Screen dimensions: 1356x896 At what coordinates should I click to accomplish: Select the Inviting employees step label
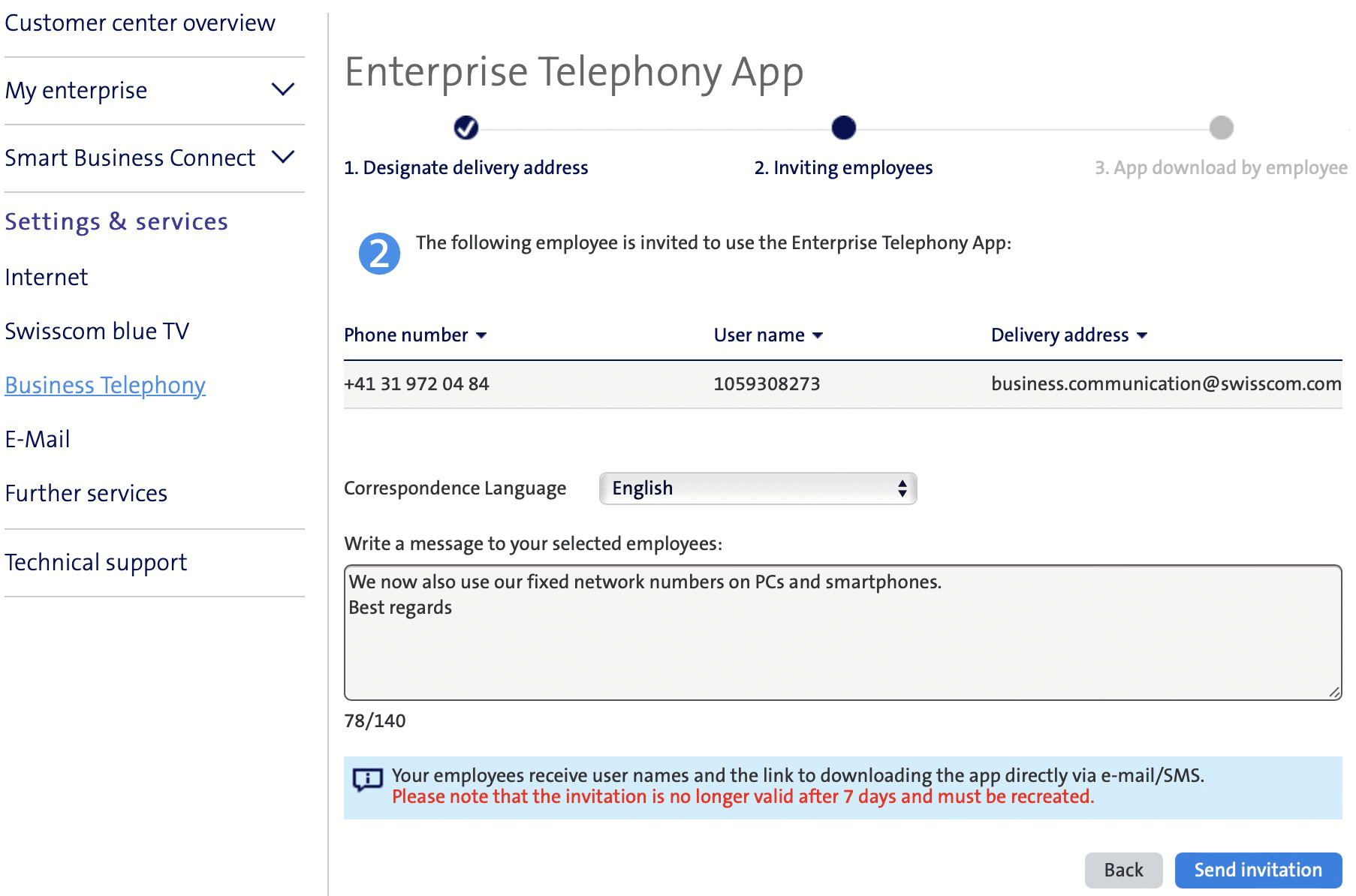[844, 167]
